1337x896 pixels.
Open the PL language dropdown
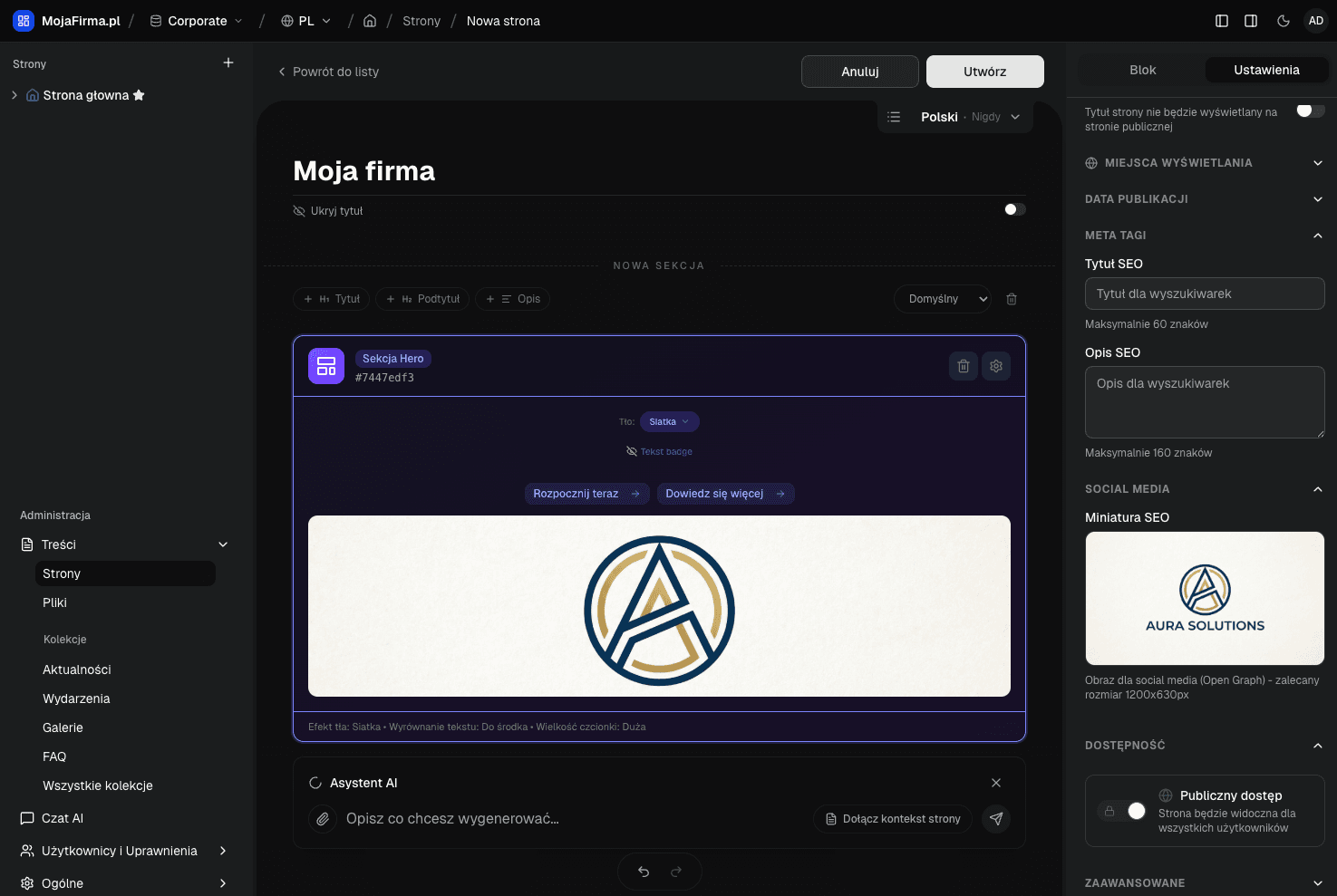(306, 21)
